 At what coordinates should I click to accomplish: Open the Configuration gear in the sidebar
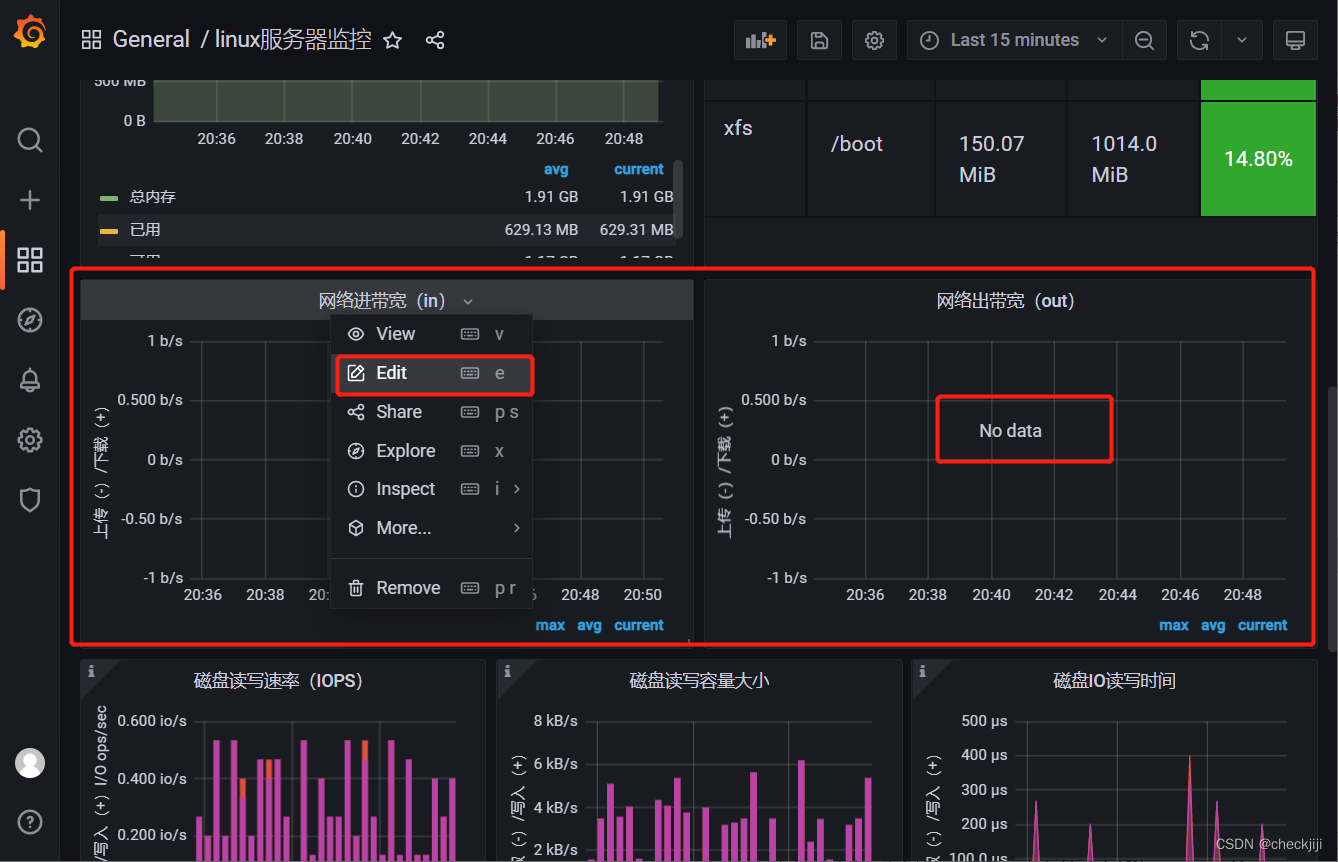point(30,440)
